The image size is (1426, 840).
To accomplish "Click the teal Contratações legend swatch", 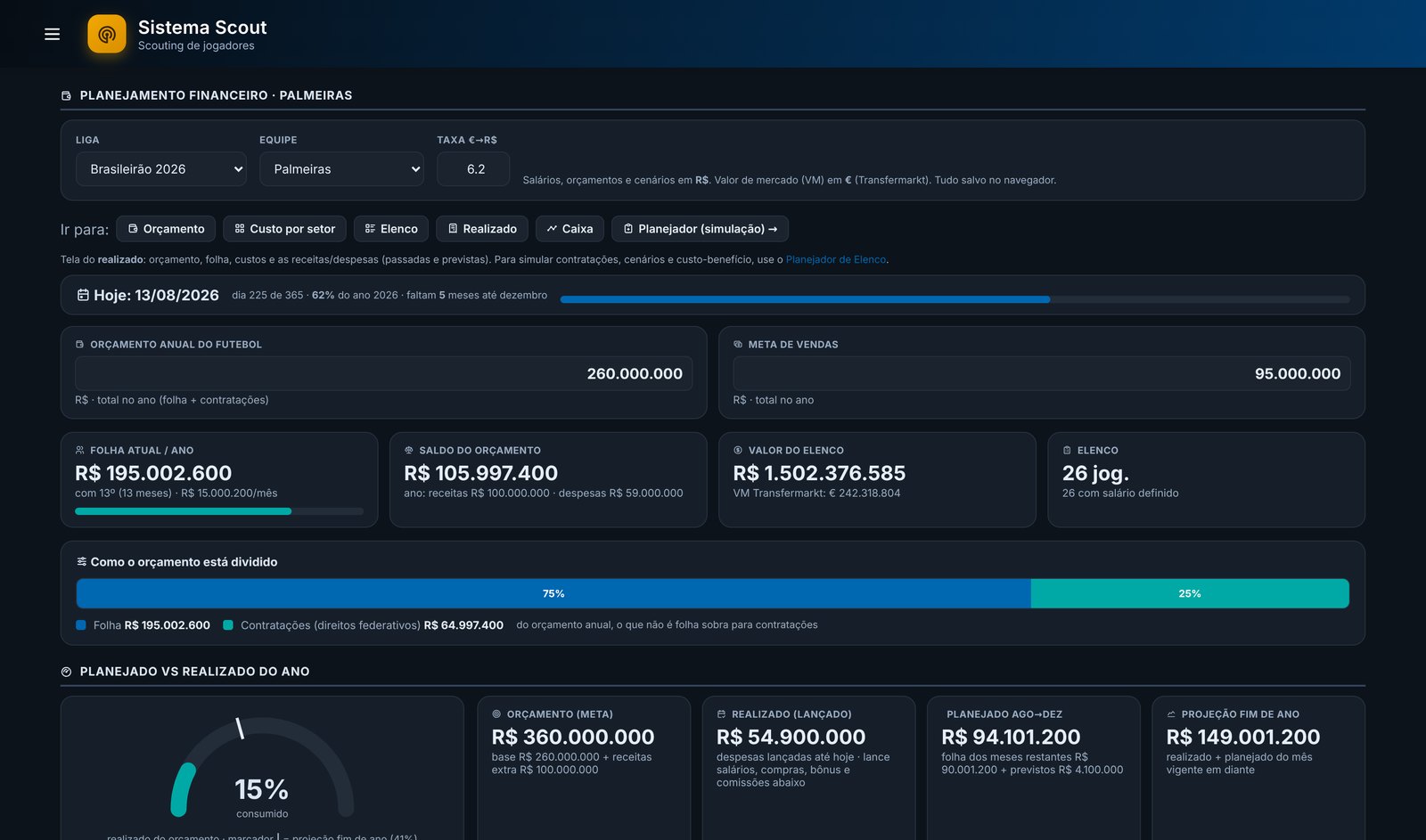I will point(228,625).
